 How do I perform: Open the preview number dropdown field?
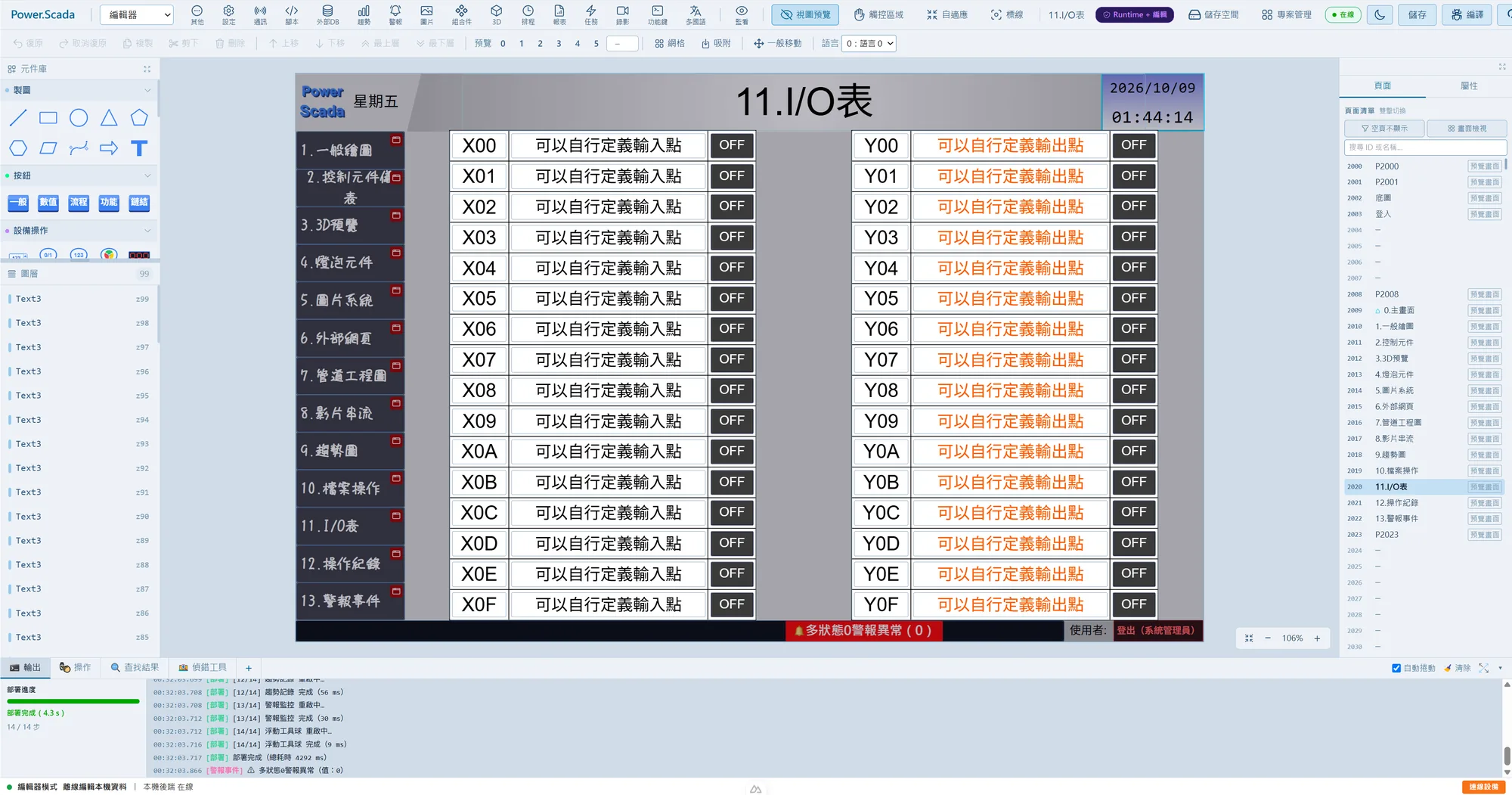point(622,44)
